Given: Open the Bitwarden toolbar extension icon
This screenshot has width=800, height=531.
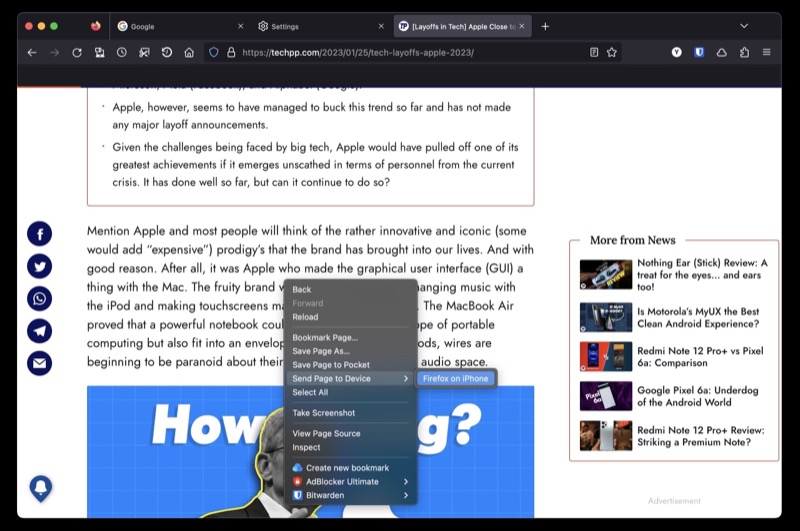Looking at the screenshot, I should [x=699, y=52].
